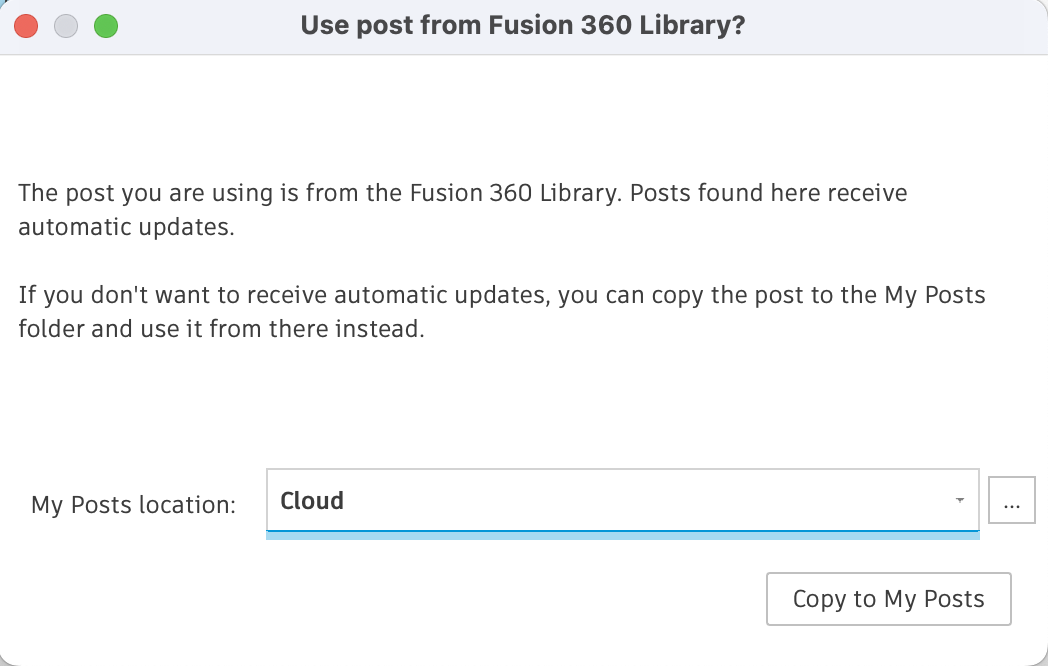Click the blue highlight bar under Cloud field

coord(622,536)
